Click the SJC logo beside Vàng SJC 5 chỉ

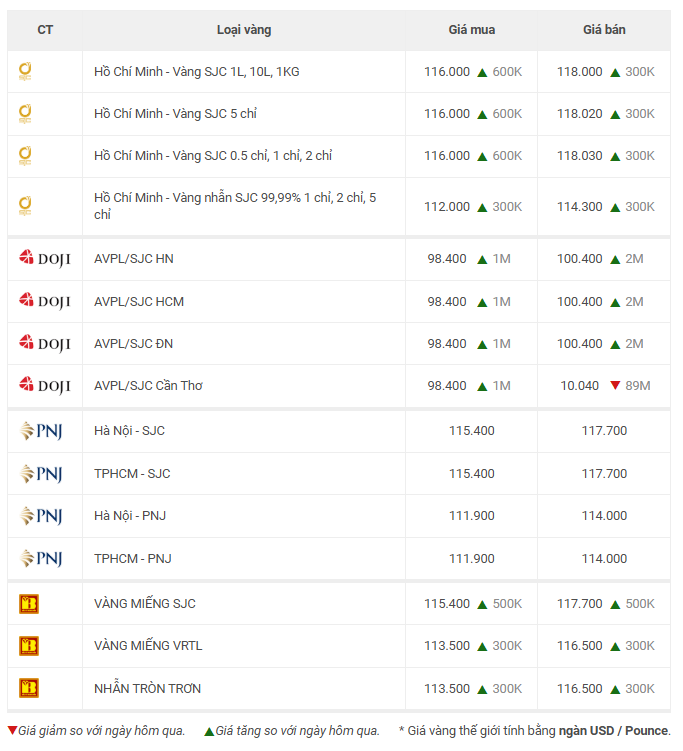tap(25, 114)
